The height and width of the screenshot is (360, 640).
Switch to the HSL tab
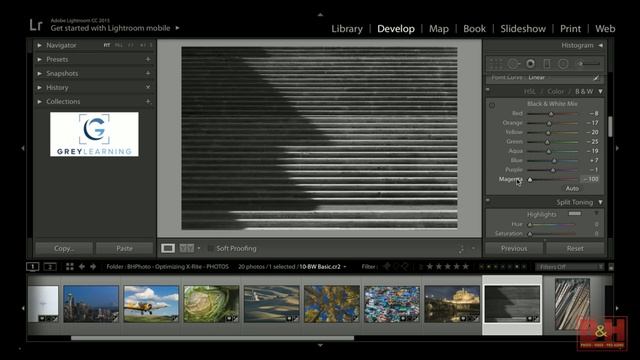(529, 91)
